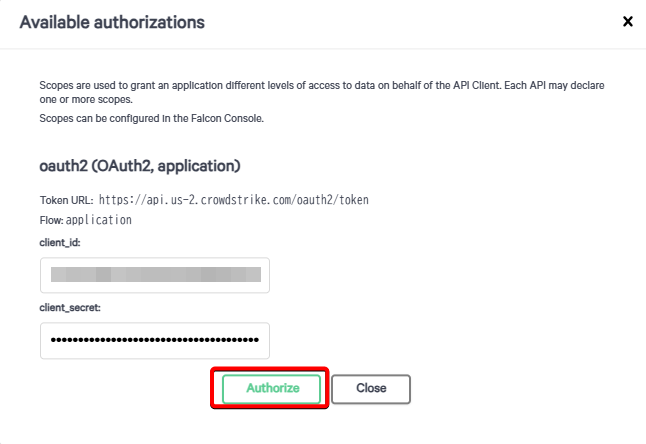Click the word 'Scopes' starting the description
Screen dimensions: 646x444
pyautogui.click(x=56, y=86)
